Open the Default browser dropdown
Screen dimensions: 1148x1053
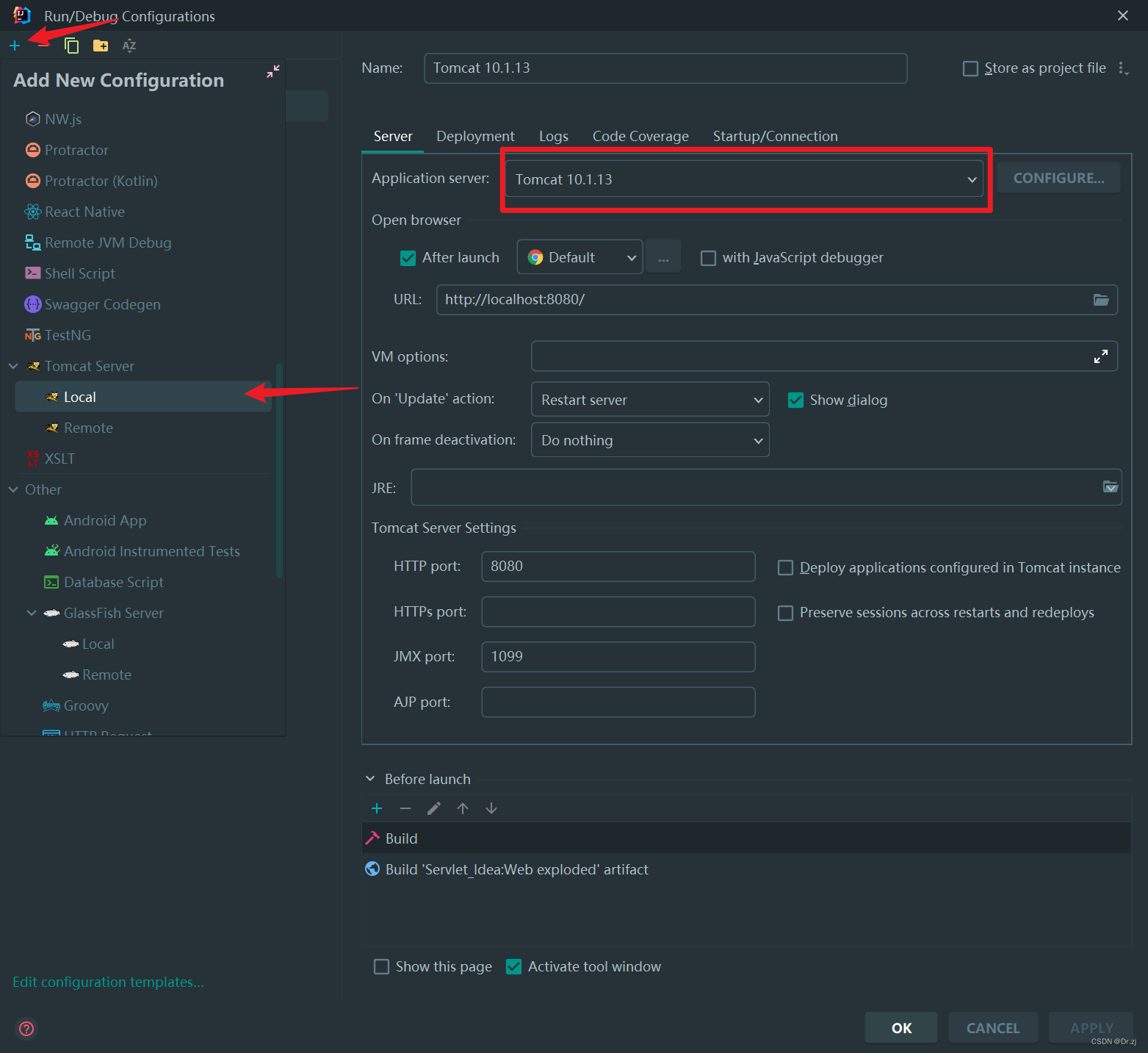(x=580, y=257)
